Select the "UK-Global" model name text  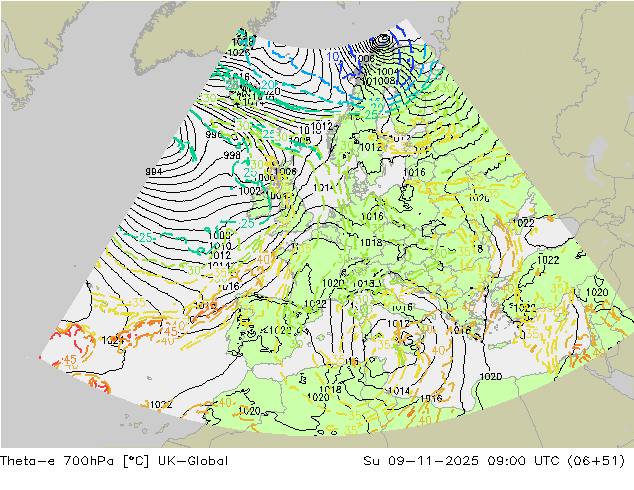(191, 461)
